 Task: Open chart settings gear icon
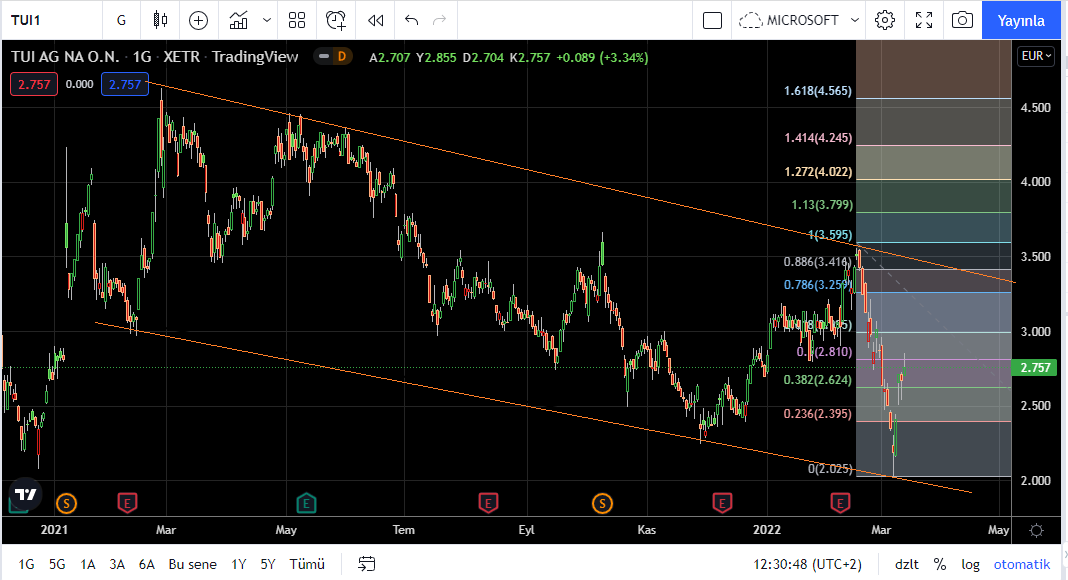[x=885, y=20]
